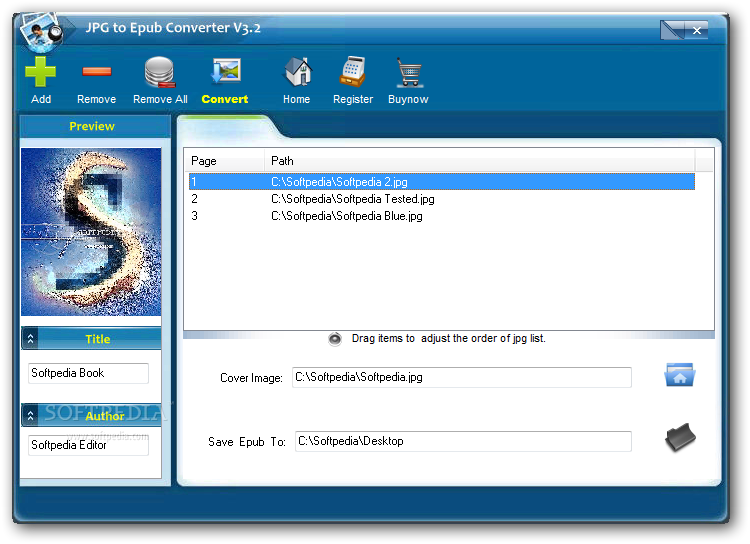The height and width of the screenshot is (544, 750).
Task: Select row Softpedia Tested.jpg
Action: (441, 199)
